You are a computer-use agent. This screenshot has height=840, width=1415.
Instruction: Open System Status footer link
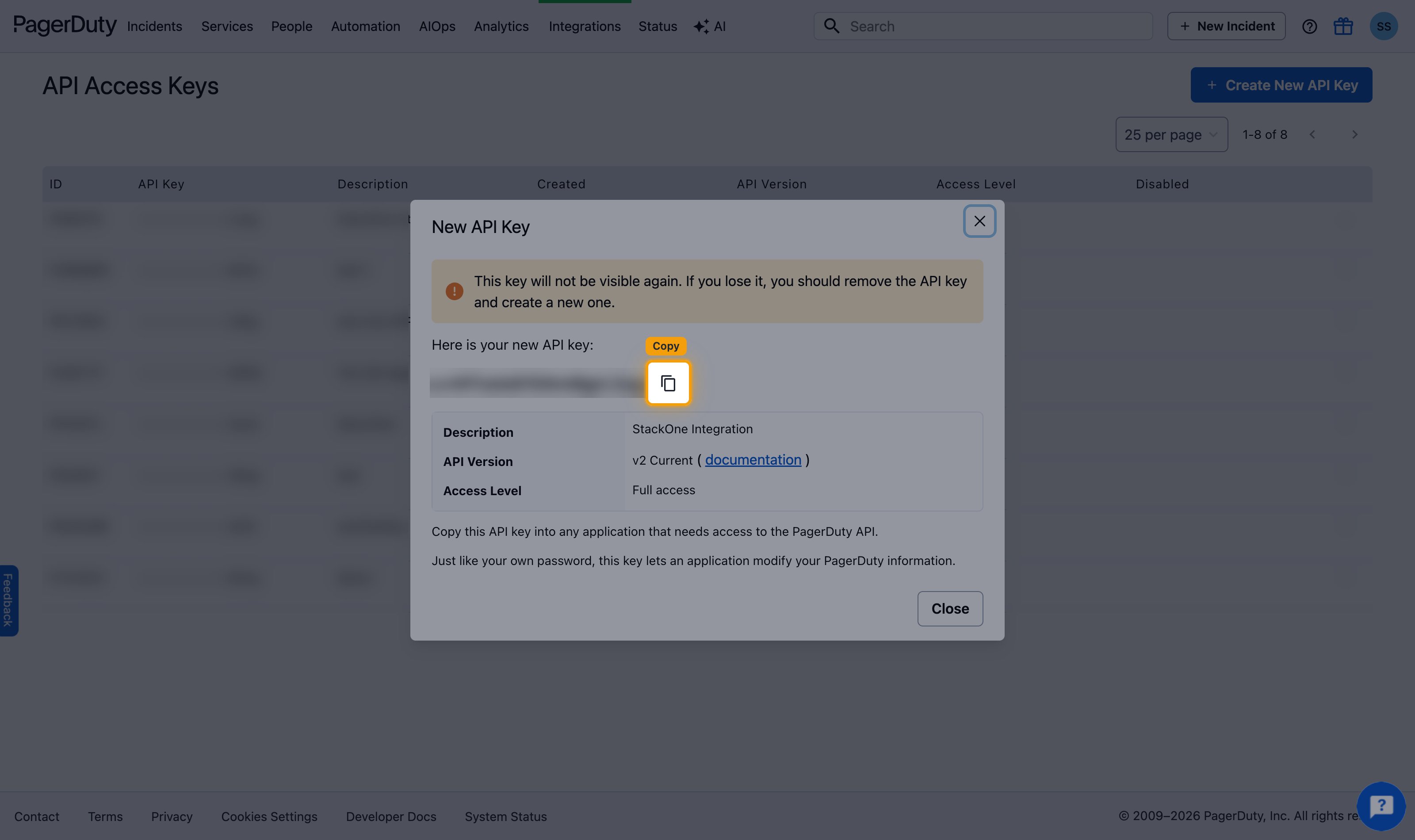pyautogui.click(x=506, y=816)
